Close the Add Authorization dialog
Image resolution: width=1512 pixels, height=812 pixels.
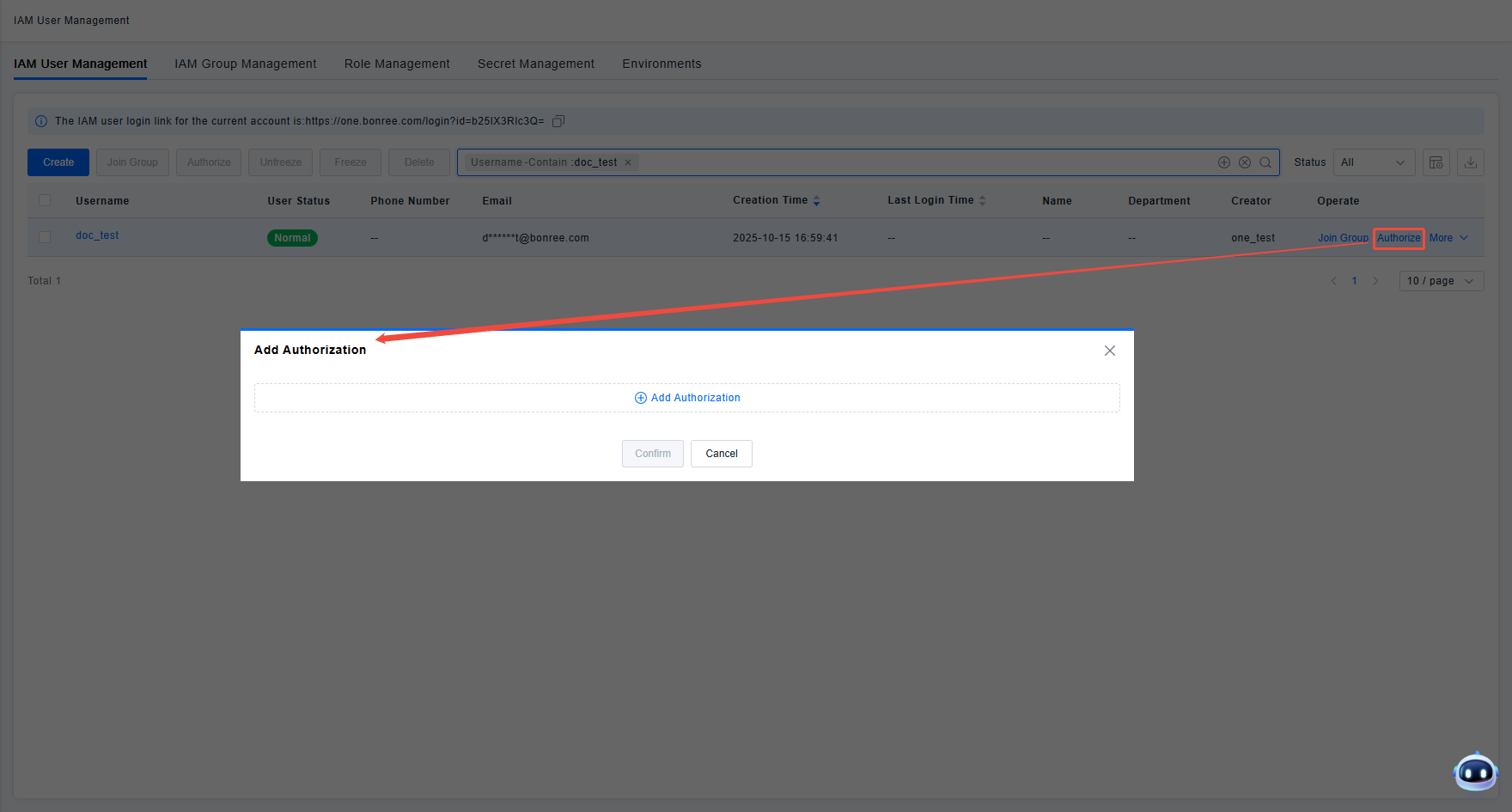(1110, 351)
